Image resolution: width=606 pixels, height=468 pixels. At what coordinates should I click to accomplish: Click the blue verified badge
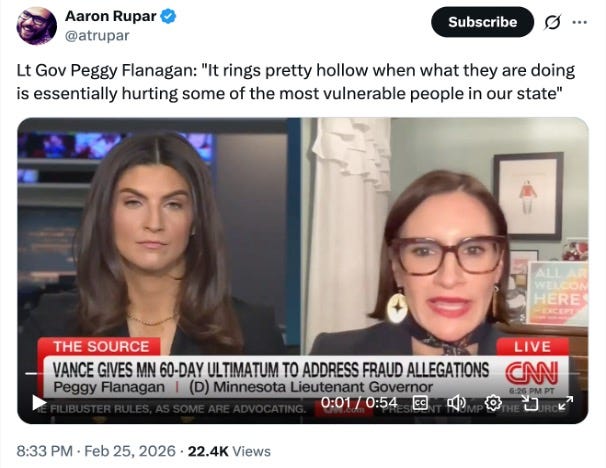click(168, 16)
